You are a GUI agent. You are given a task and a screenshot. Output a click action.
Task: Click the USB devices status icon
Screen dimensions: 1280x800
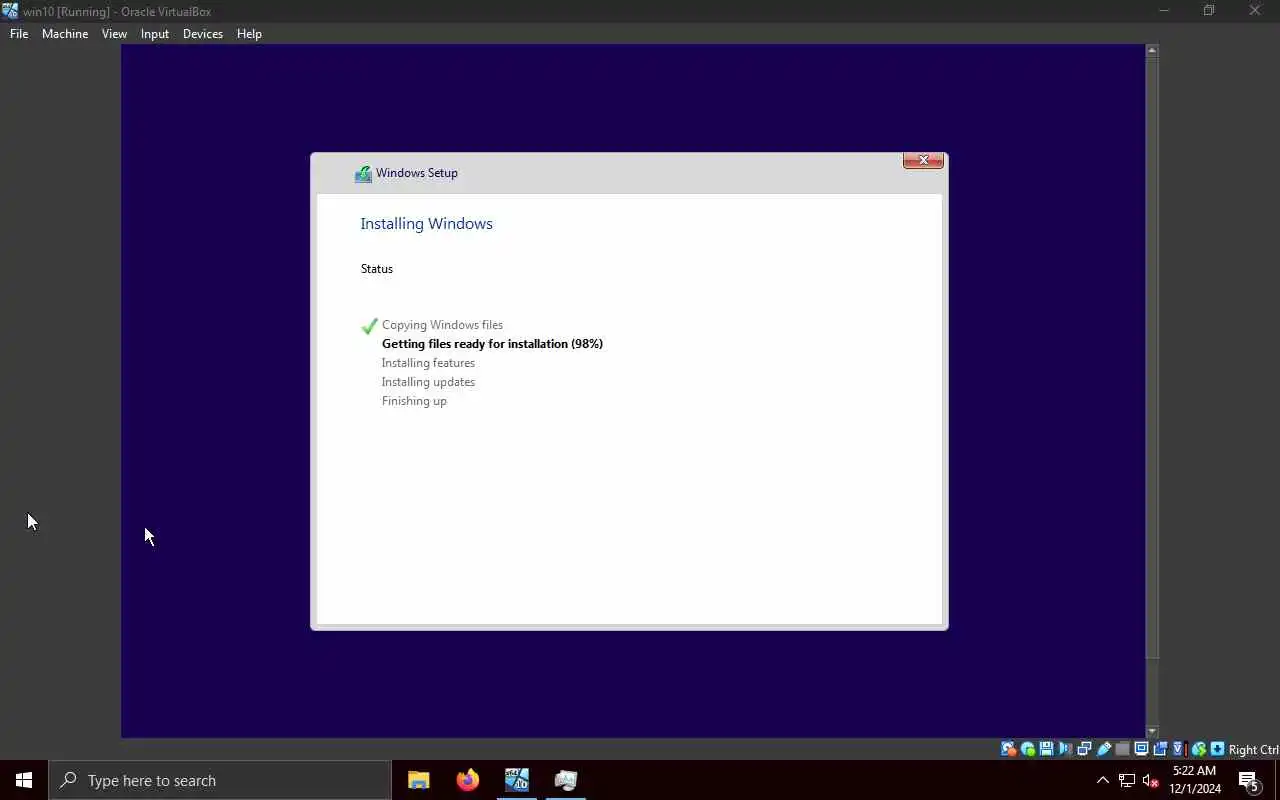point(1103,749)
